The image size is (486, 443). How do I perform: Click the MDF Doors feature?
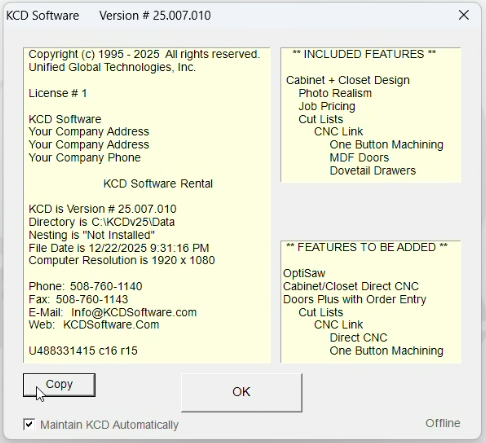359,157
